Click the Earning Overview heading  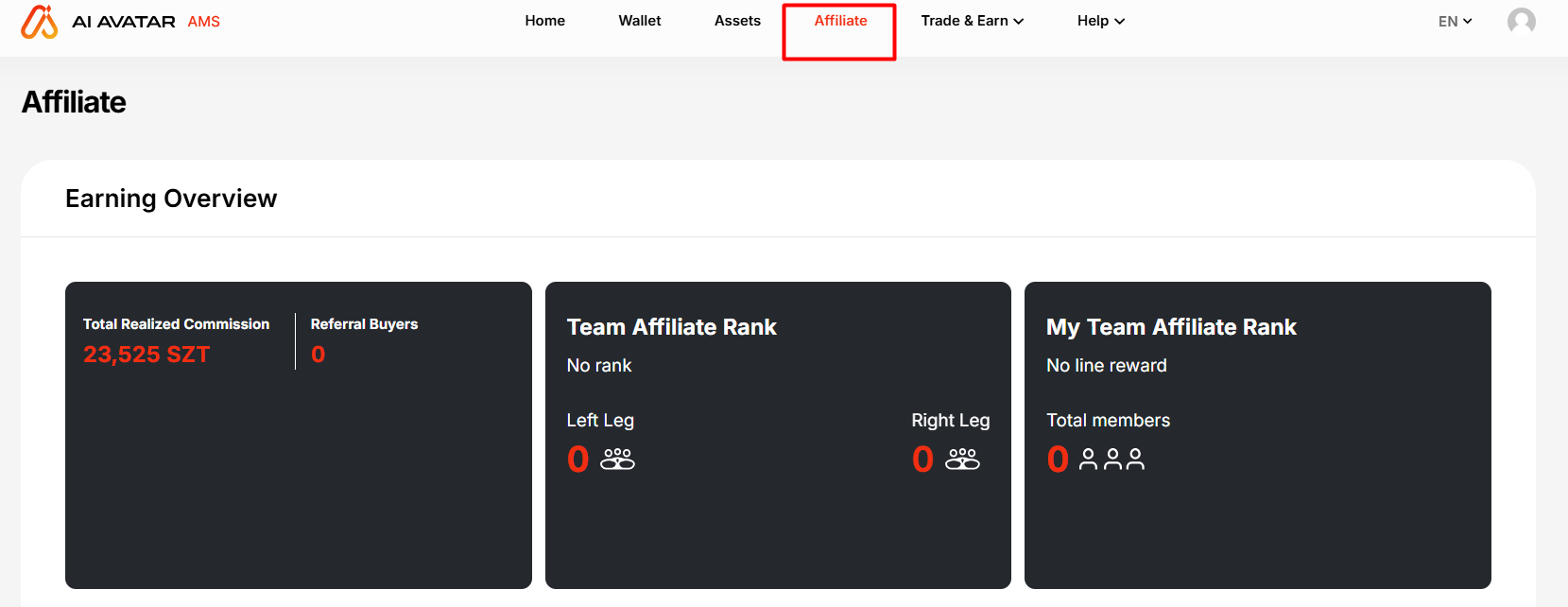coord(171,199)
